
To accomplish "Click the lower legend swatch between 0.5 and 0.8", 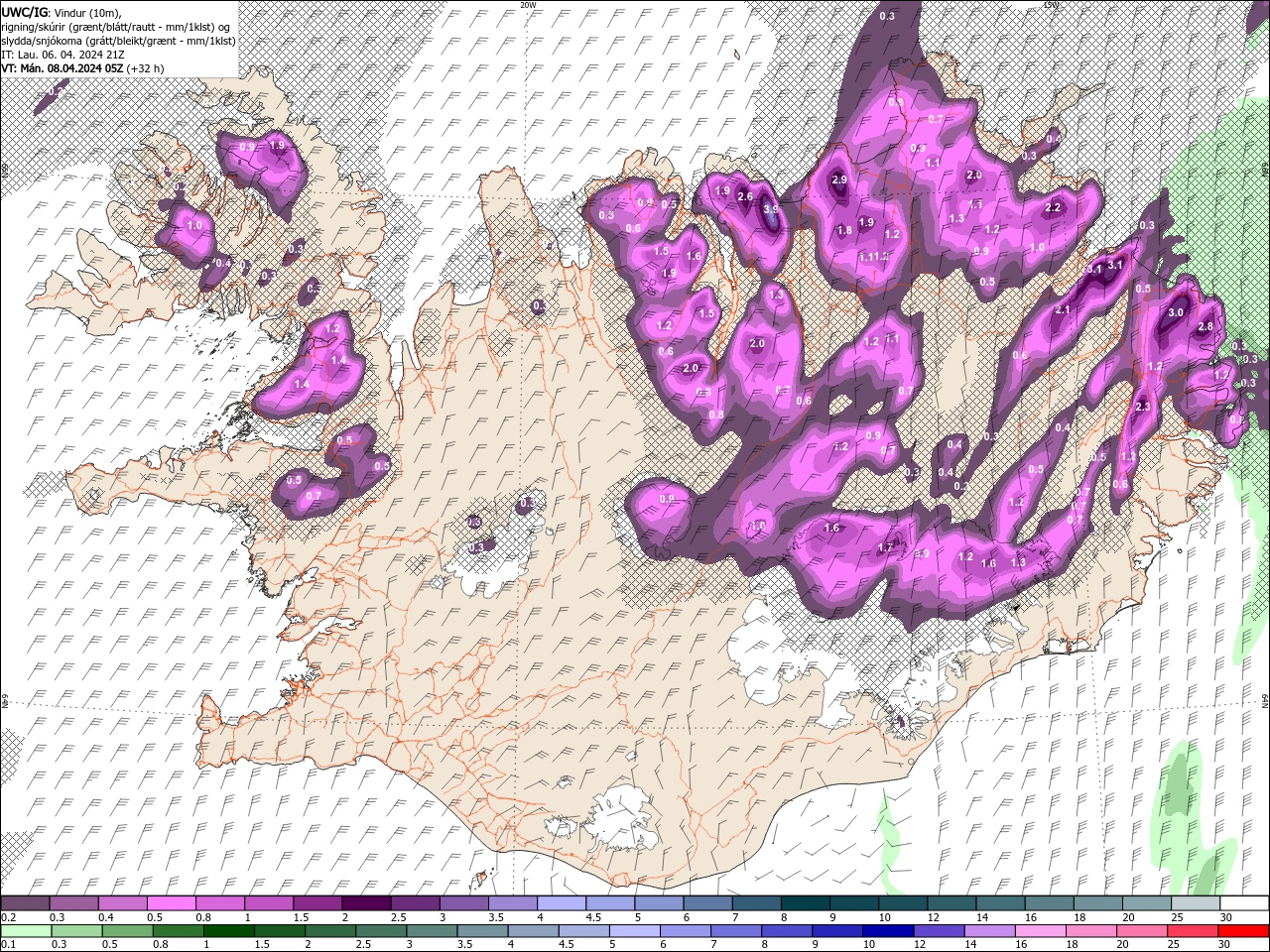I will pos(127,931).
